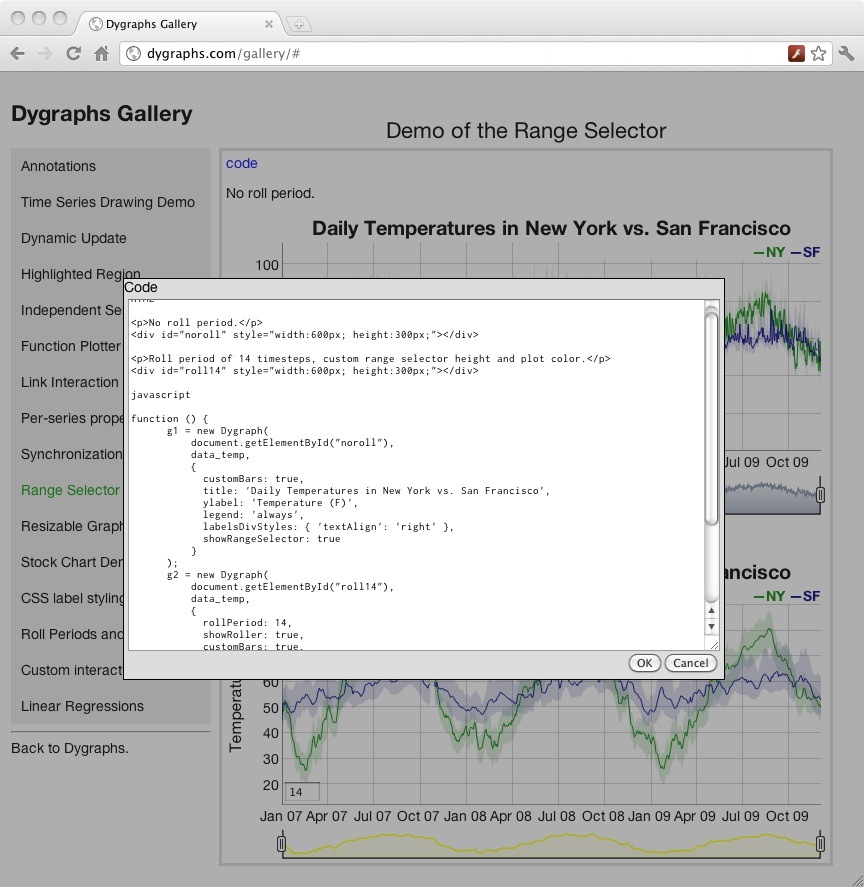The image size is (864, 887).
Task: Open the Stock Chart Demo page
Action: (x=71, y=562)
